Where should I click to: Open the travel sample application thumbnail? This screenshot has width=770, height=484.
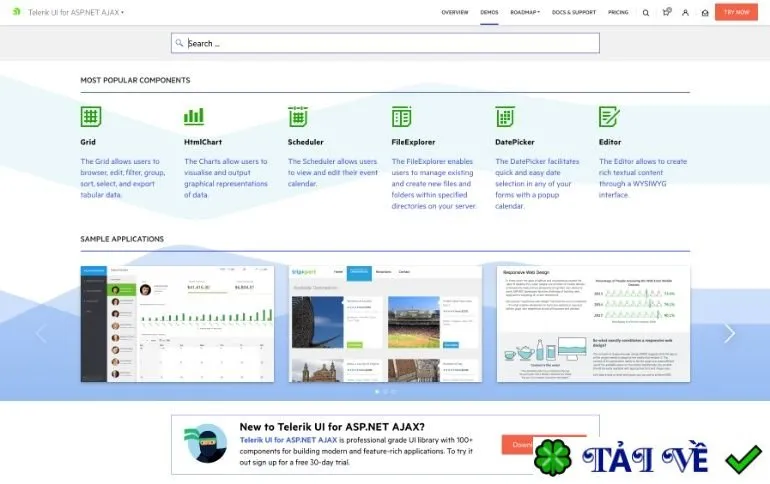pyautogui.click(x=385, y=324)
